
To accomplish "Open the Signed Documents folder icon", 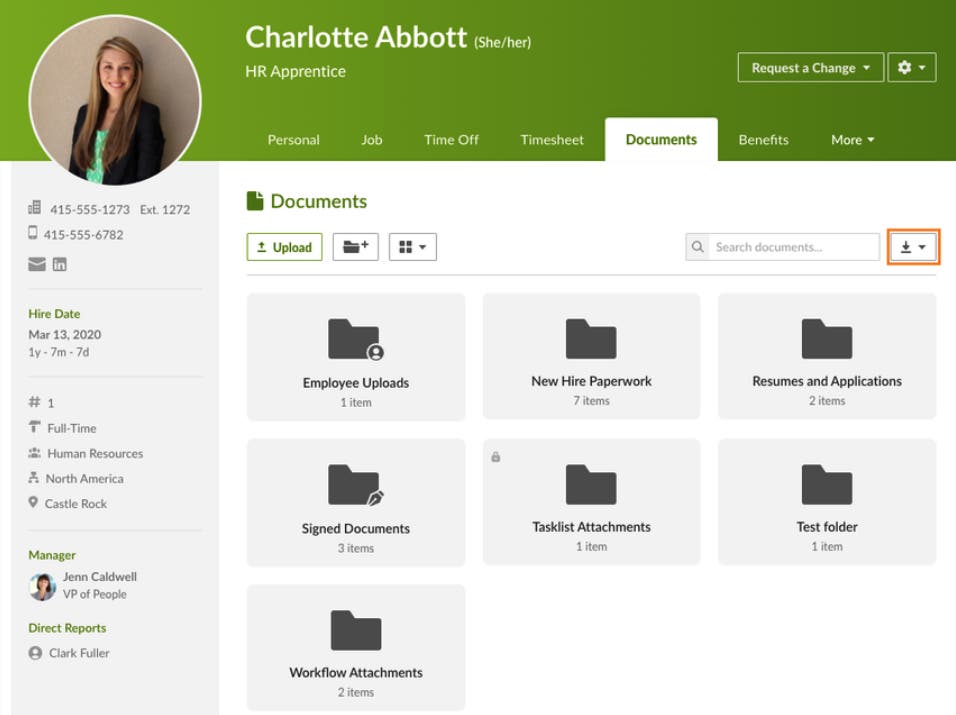I will tap(355, 488).
